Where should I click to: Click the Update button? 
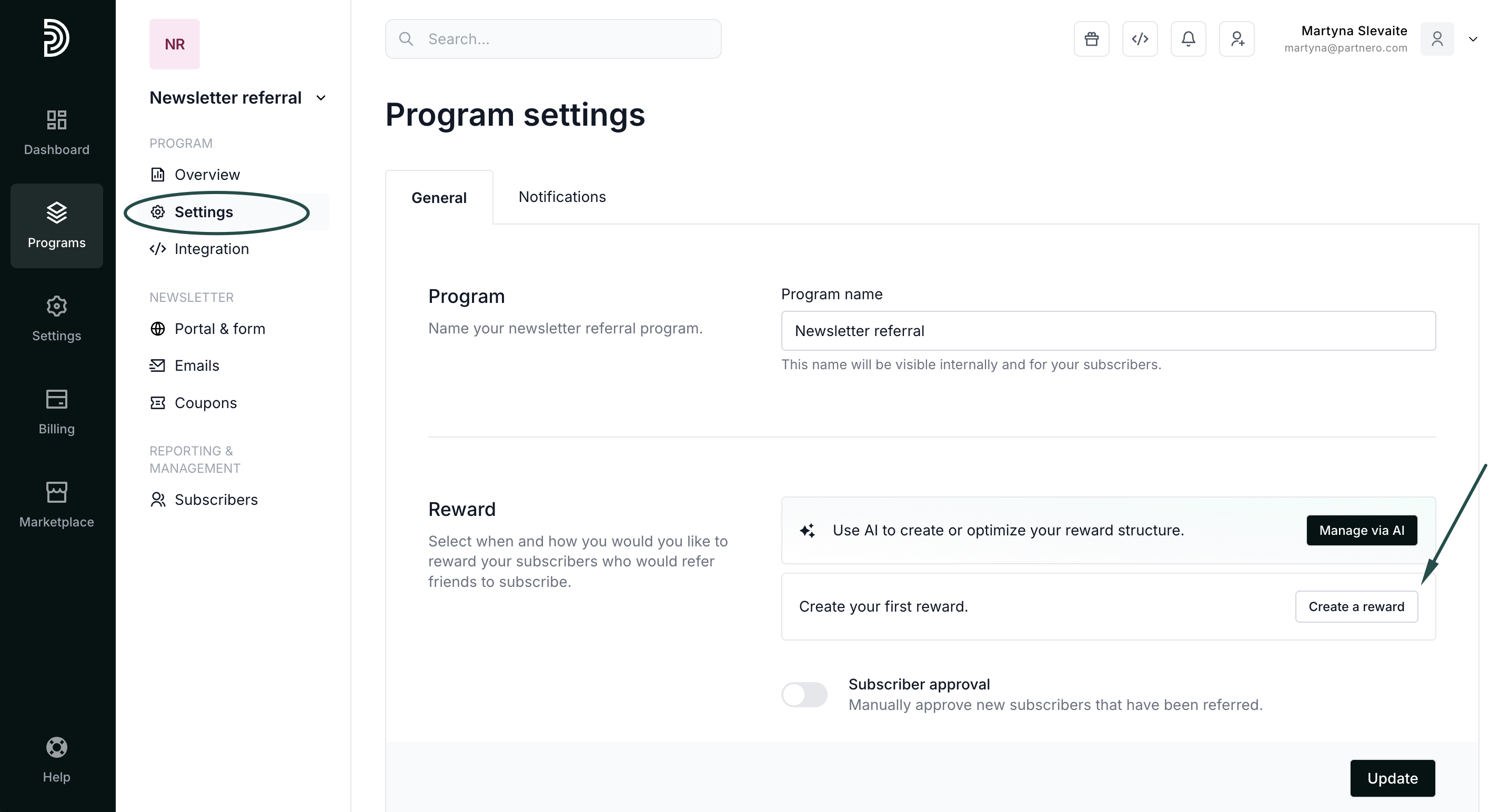[1392, 778]
